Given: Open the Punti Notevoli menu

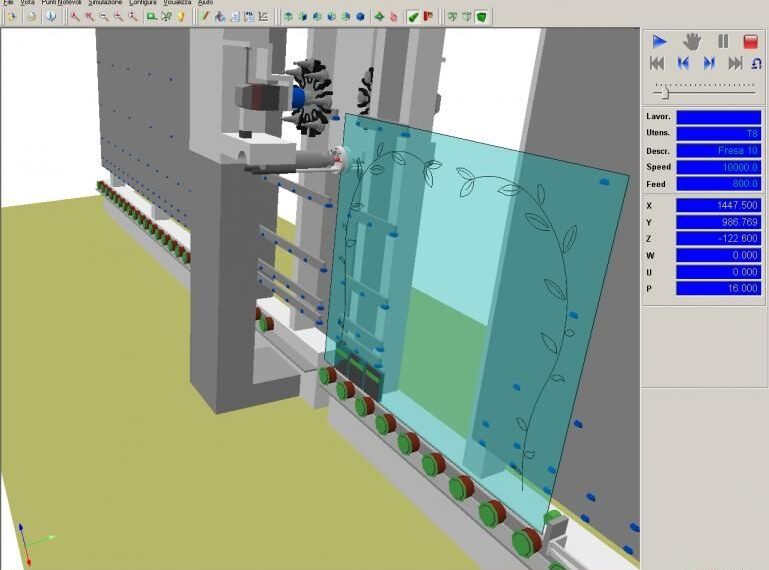Looking at the screenshot, I should 61,2.
